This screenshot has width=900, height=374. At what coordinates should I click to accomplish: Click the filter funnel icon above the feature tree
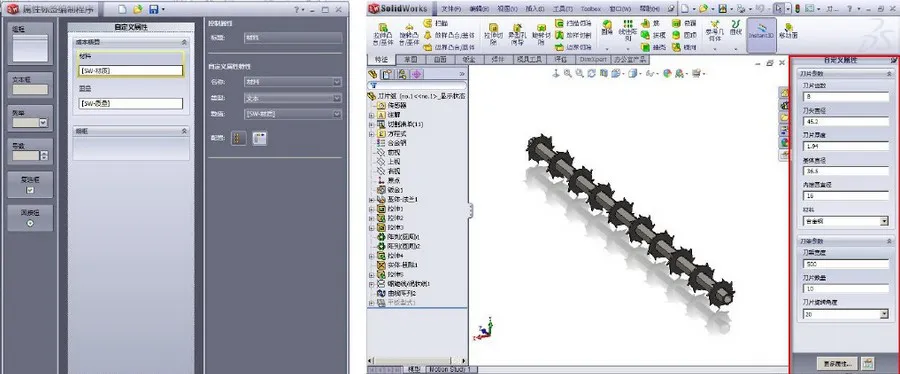pyautogui.click(x=374, y=85)
